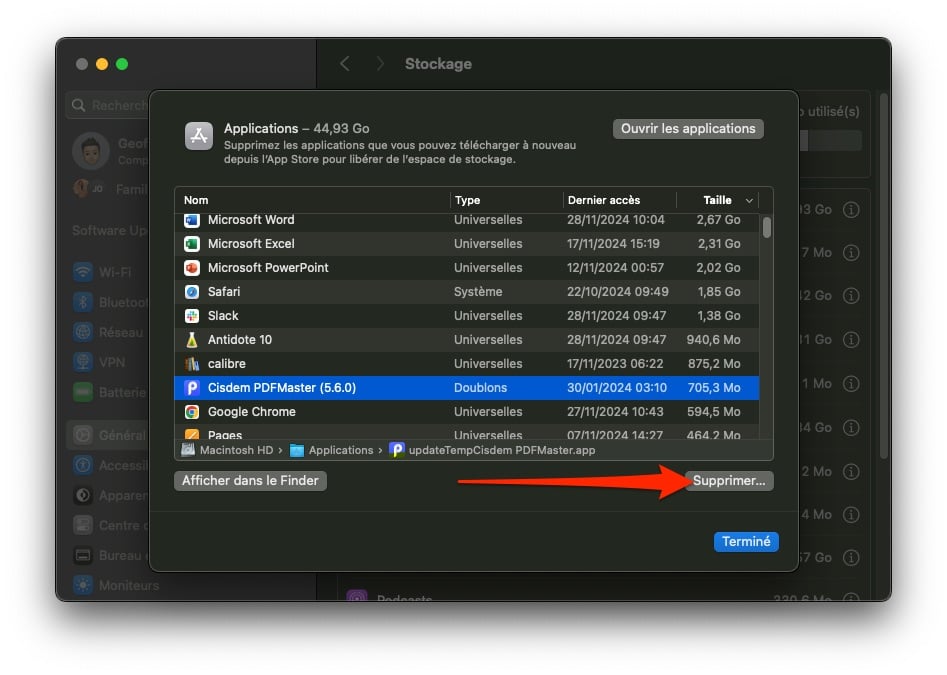Click the 'Système' type cell for Safari
Image resolution: width=947 pixels, height=675 pixels.
478,292
